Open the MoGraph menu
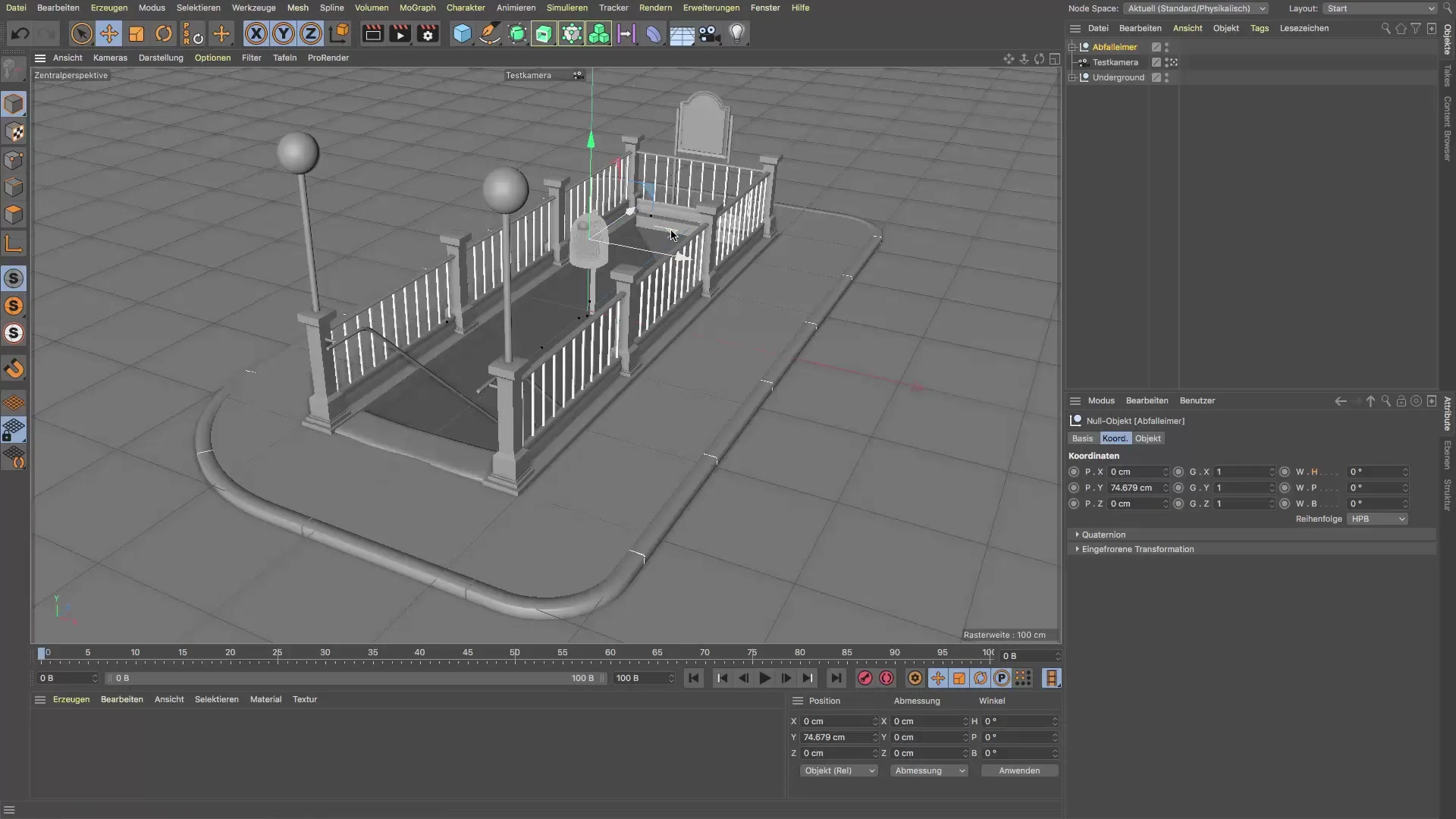The image size is (1456, 819). tap(418, 8)
